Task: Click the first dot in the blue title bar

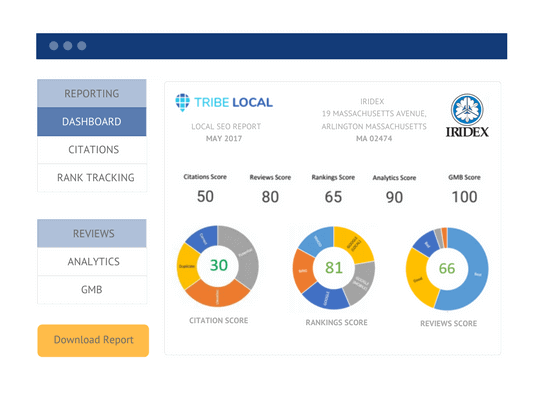Action: pos(54,46)
